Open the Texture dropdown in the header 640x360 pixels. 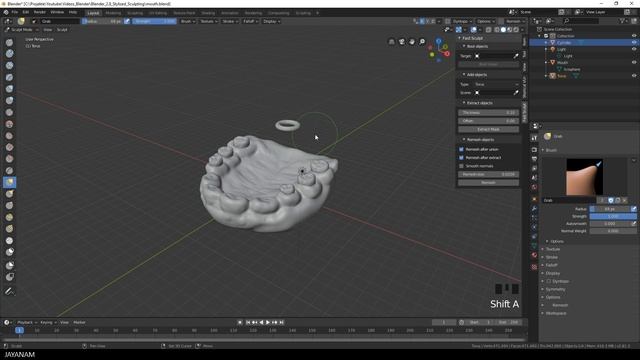point(209,21)
